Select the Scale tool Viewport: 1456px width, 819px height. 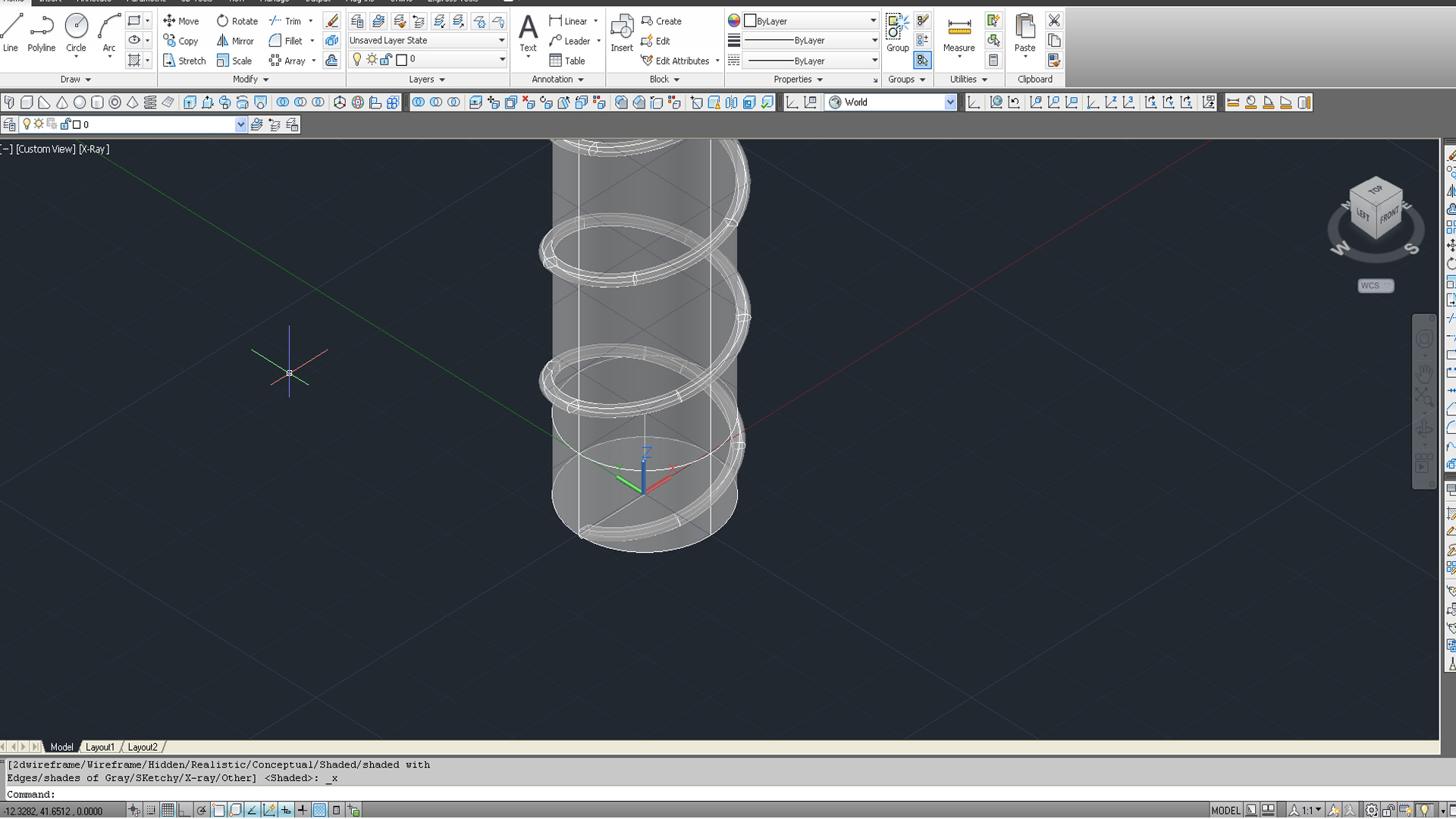tap(234, 60)
